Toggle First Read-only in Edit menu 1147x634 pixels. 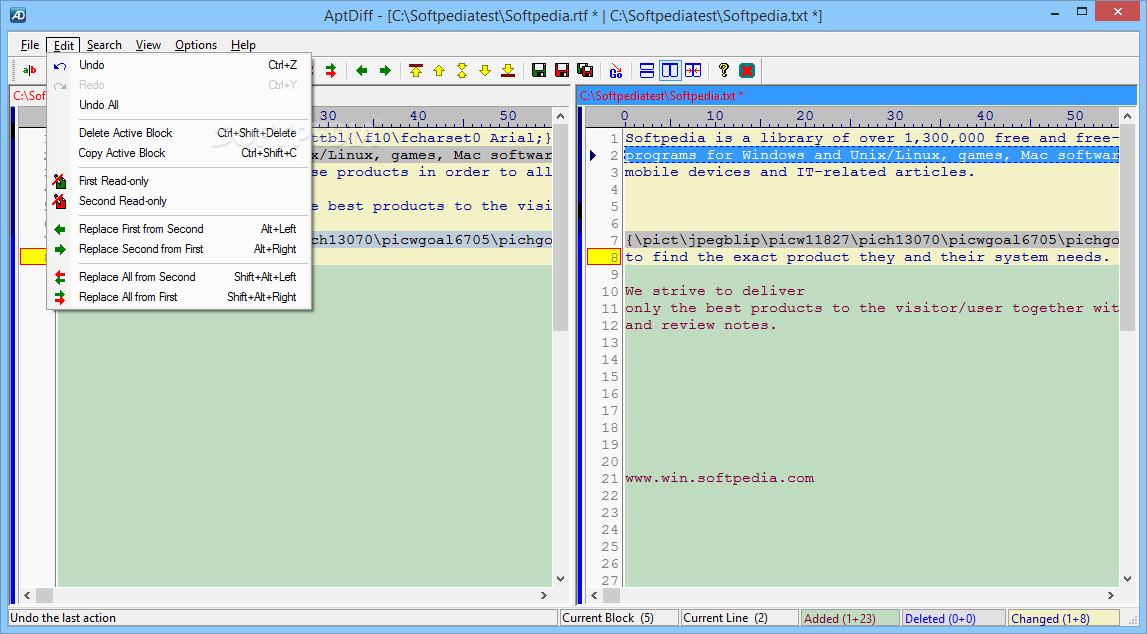click(113, 181)
